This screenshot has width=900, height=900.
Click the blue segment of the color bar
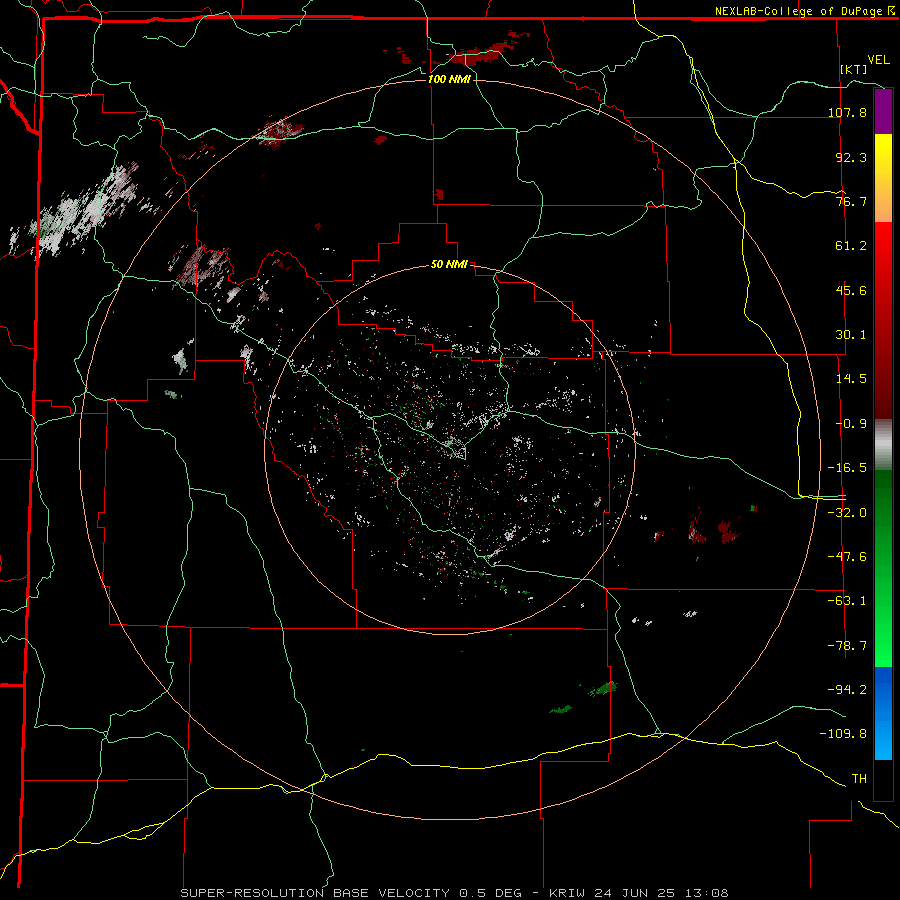tap(883, 713)
